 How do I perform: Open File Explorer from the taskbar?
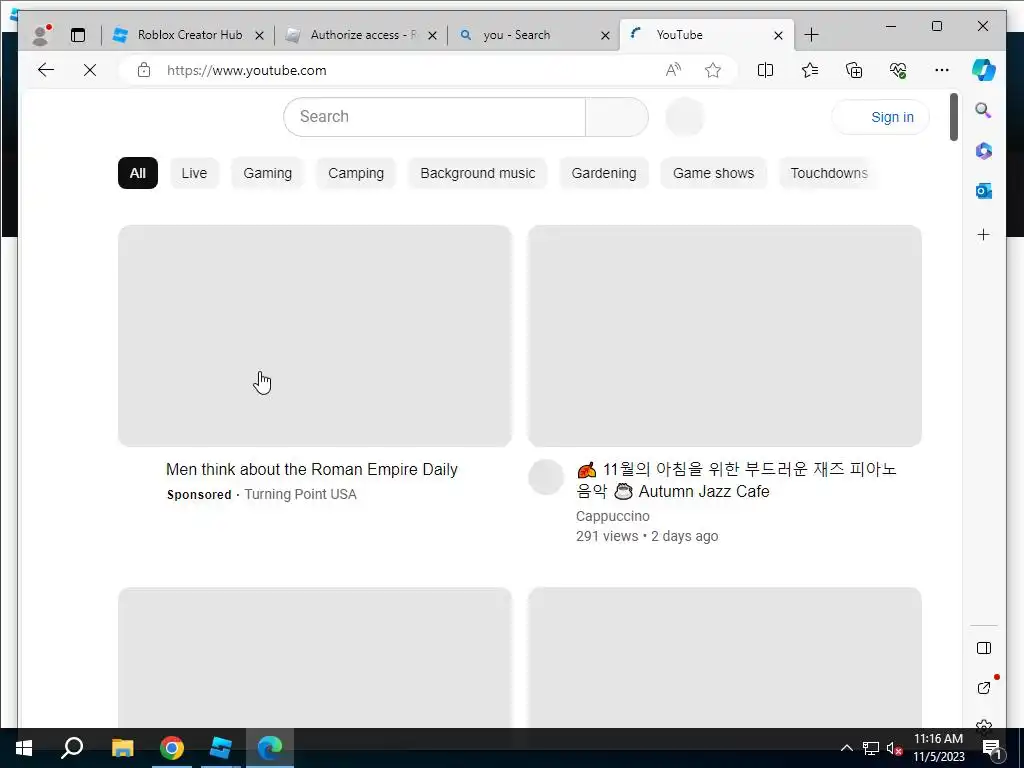click(x=122, y=748)
